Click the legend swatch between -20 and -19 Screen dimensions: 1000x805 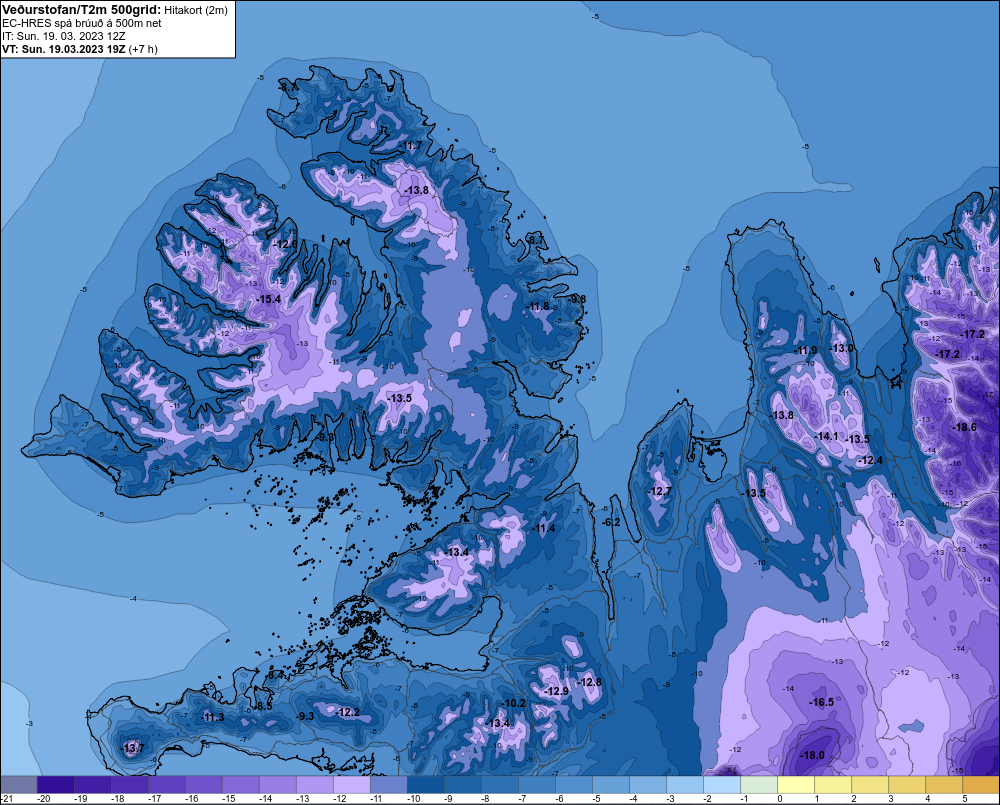pyautogui.click(x=56, y=785)
